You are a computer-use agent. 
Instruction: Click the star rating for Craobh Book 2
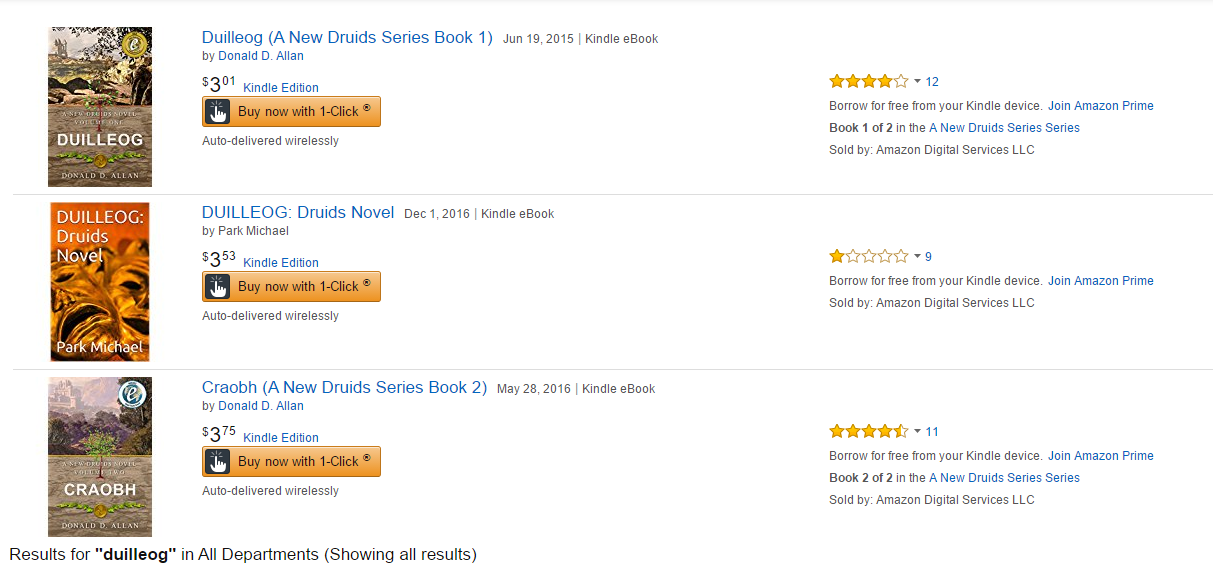pyautogui.click(x=868, y=432)
